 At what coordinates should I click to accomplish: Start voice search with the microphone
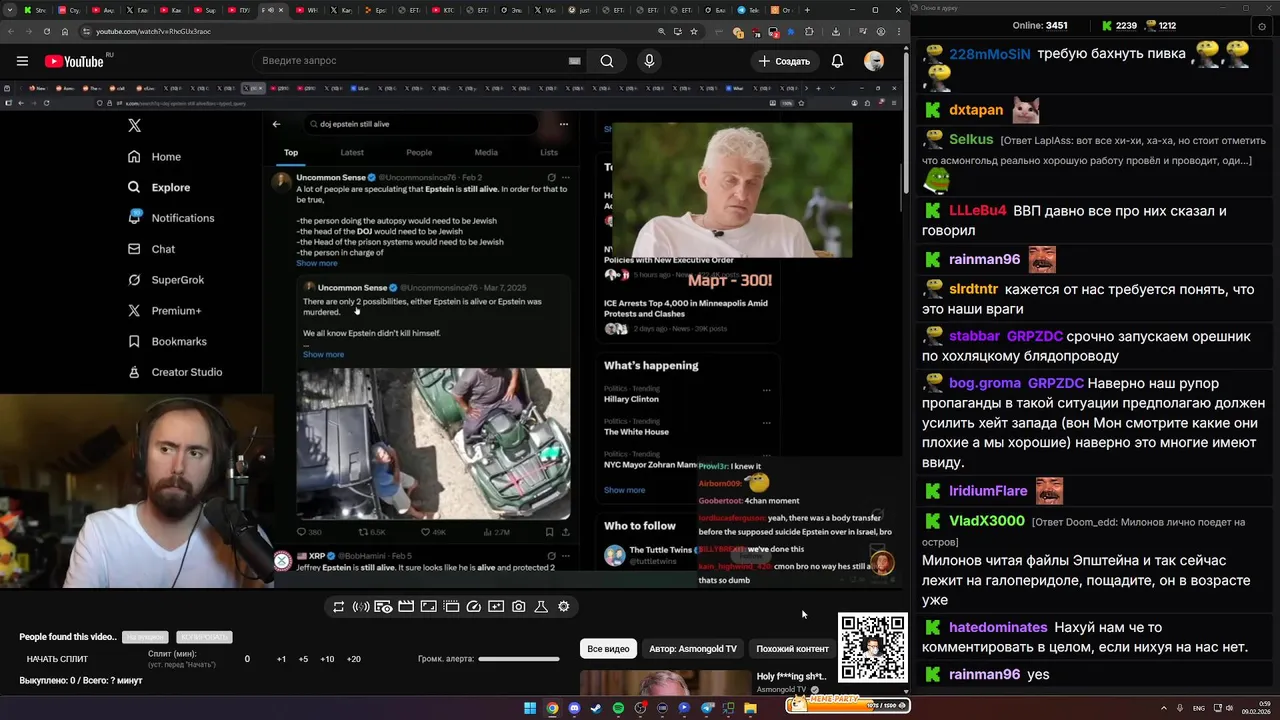[x=649, y=61]
